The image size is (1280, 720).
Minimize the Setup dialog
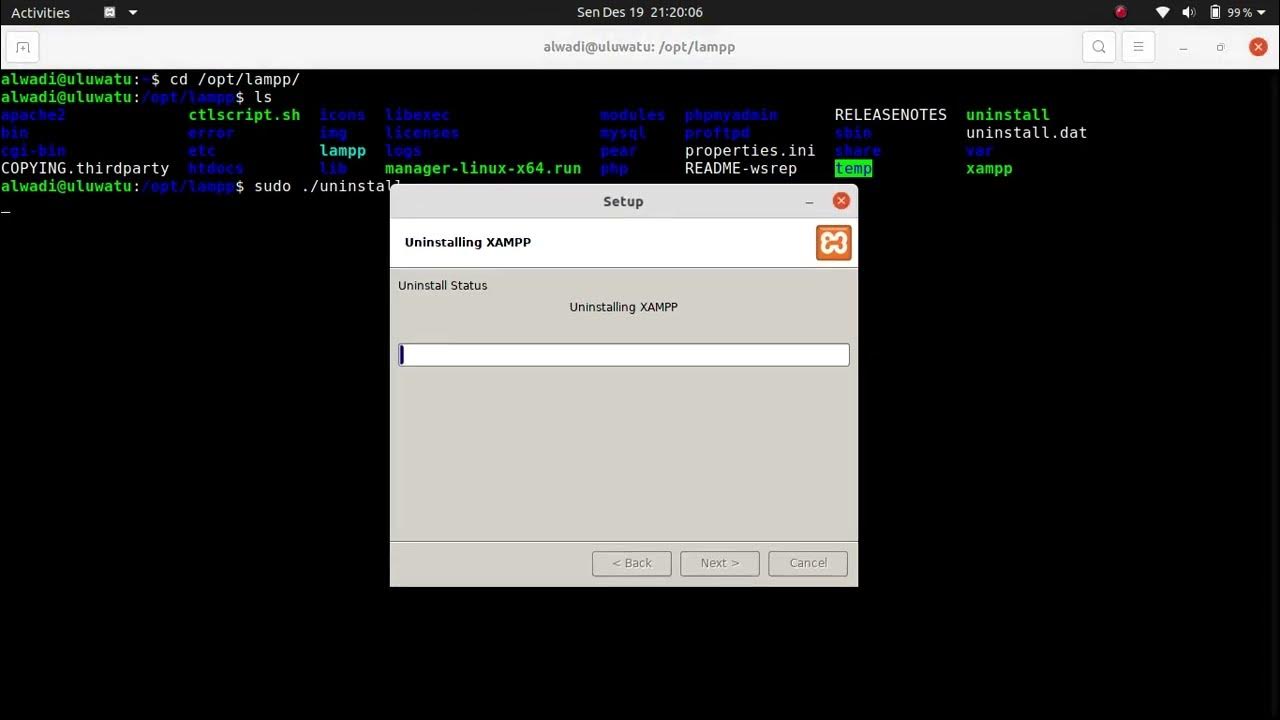tap(810, 201)
